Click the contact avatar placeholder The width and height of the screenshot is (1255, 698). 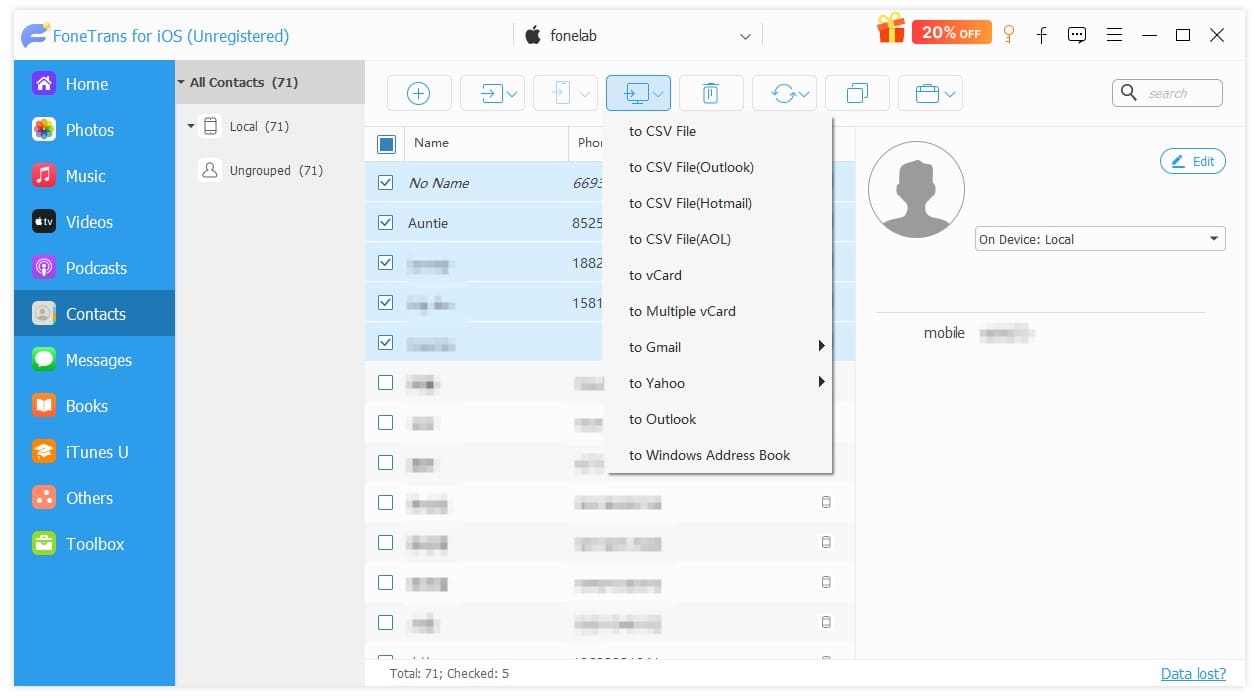916,189
